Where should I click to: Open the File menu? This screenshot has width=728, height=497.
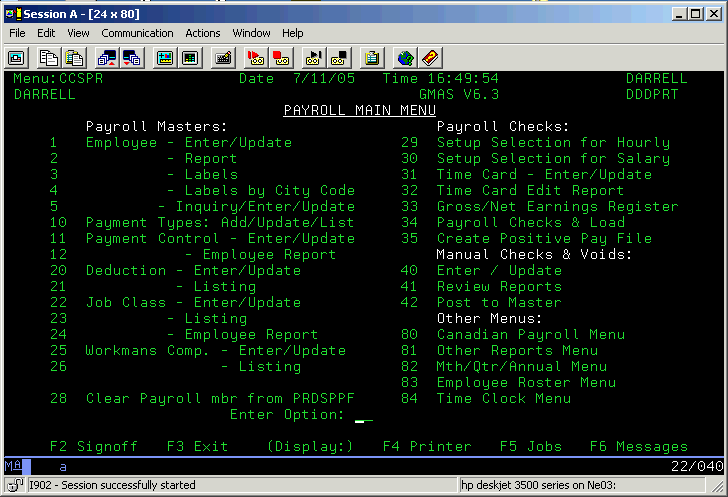tap(17, 33)
